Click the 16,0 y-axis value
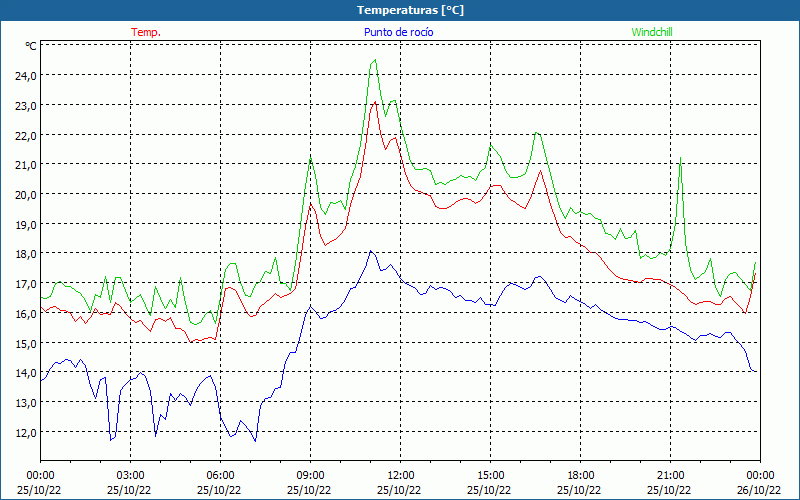 click(x=26, y=314)
